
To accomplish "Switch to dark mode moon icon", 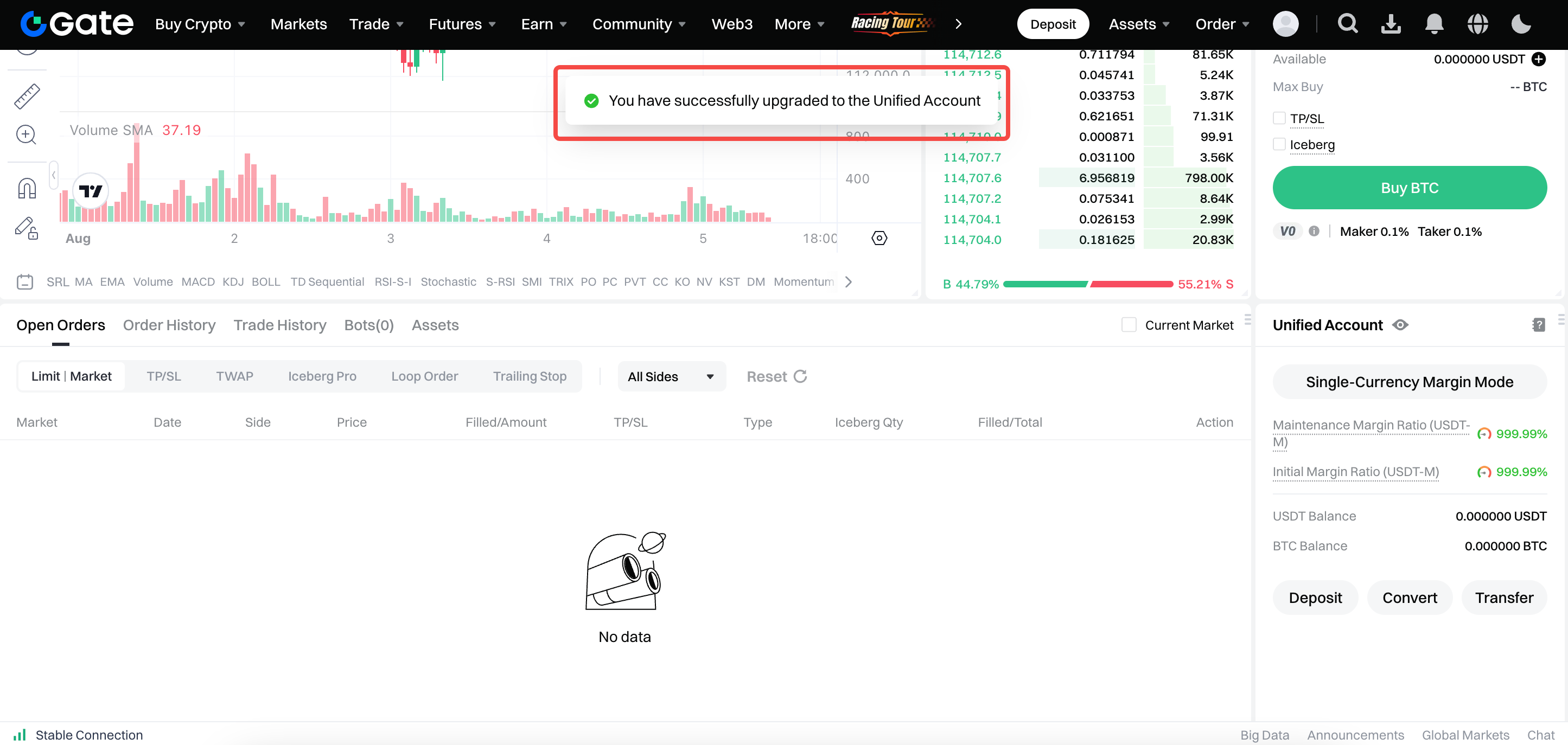I will point(1520,24).
